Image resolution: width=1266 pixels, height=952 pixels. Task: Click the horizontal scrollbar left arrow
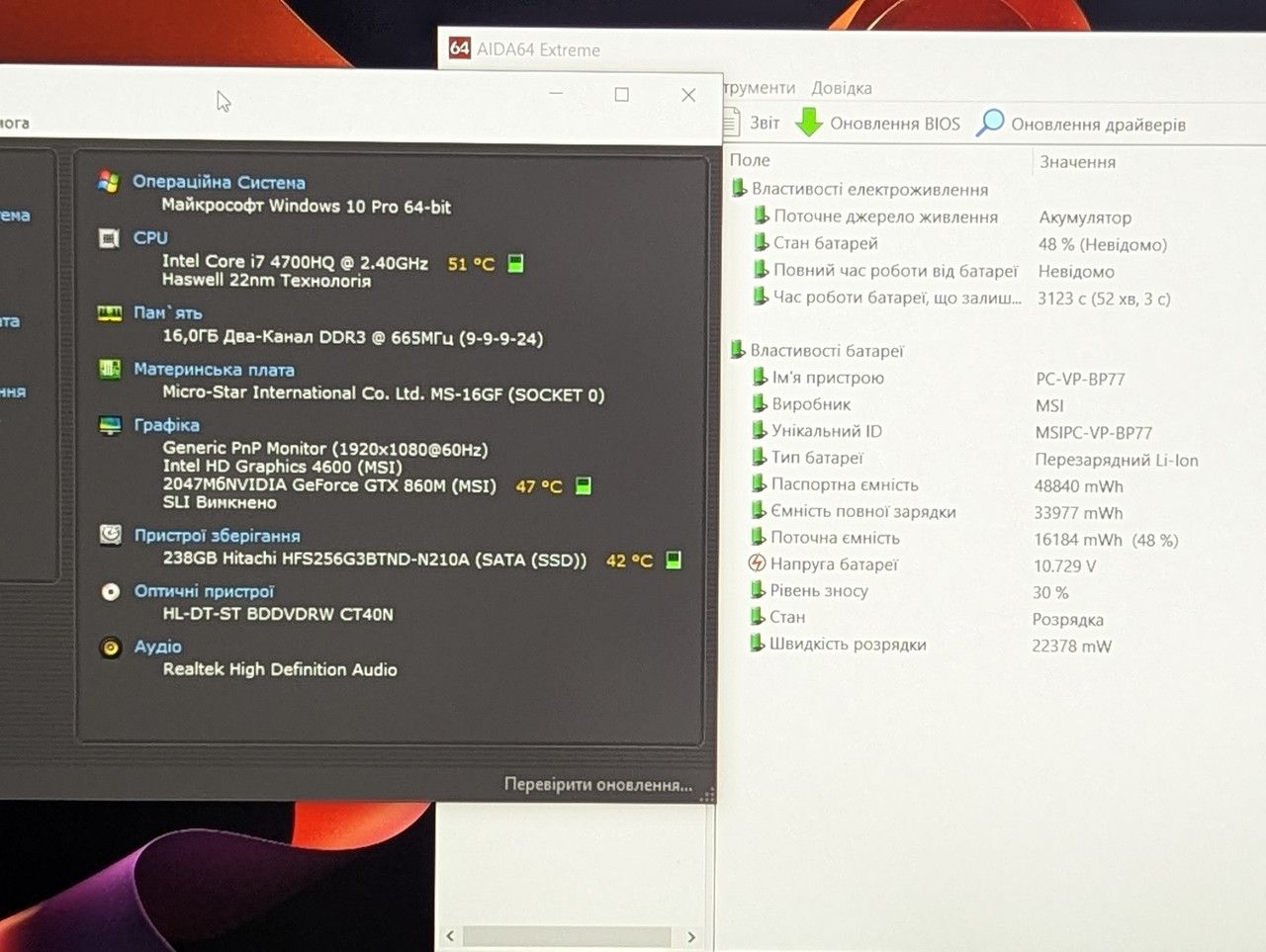[x=450, y=936]
